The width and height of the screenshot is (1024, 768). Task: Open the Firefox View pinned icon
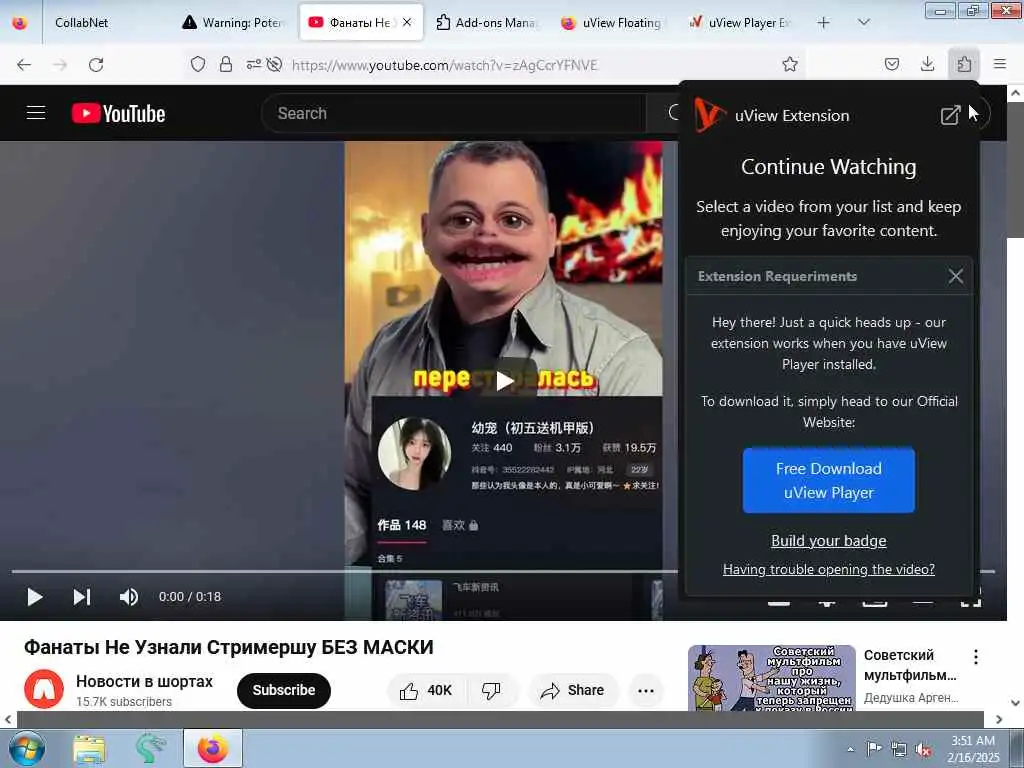point(20,23)
